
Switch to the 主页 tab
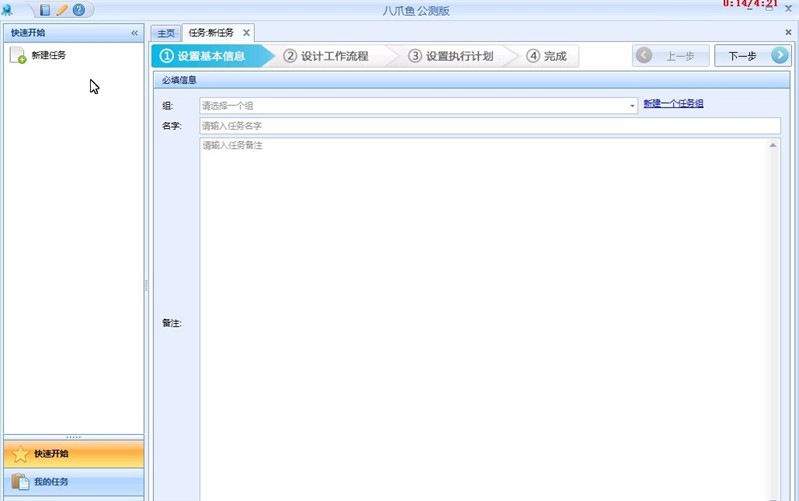coord(166,33)
